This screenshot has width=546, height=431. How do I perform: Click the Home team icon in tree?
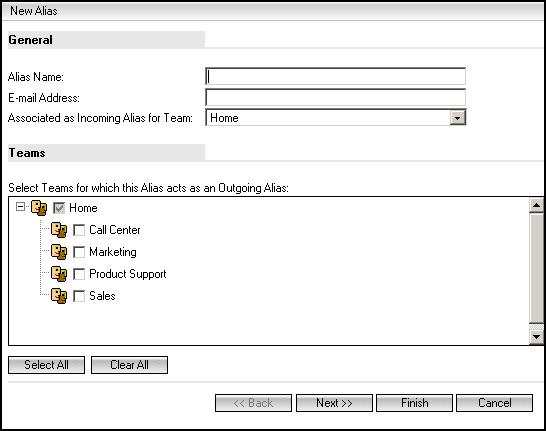39,208
